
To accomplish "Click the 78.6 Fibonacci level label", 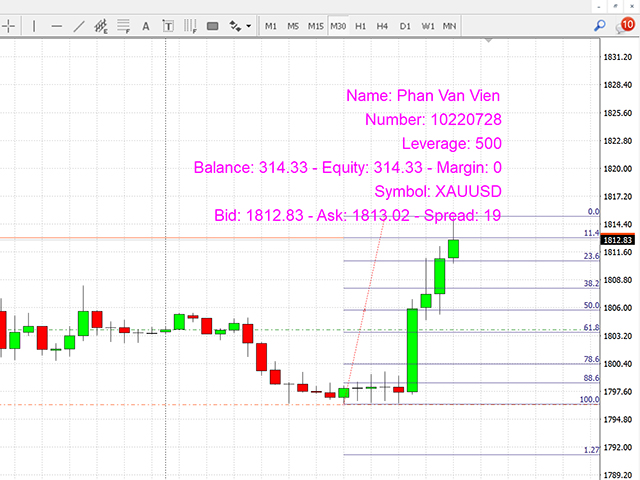I will pos(591,359).
